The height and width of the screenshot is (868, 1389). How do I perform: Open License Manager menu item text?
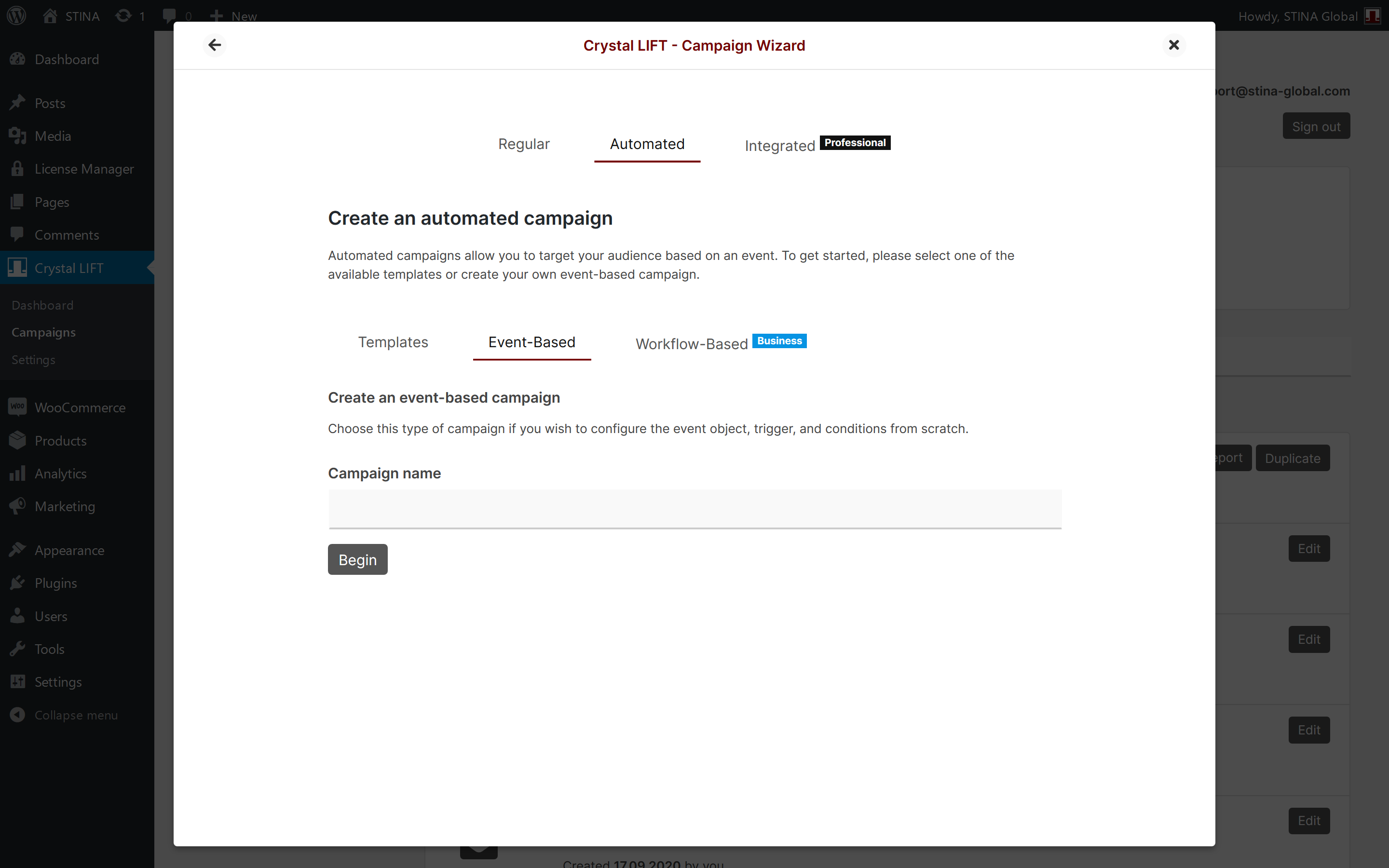point(84,169)
